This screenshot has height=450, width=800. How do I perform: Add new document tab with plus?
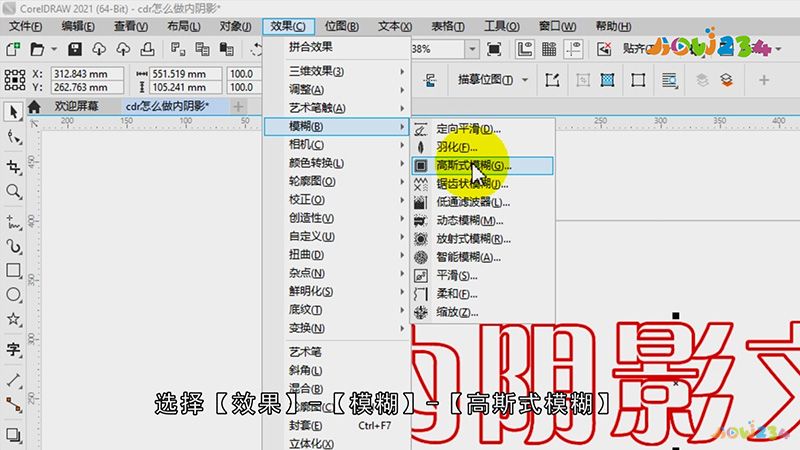238,107
